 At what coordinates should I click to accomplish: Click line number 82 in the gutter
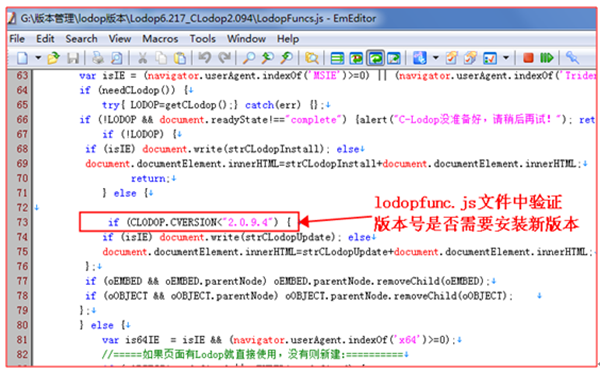click(x=22, y=354)
